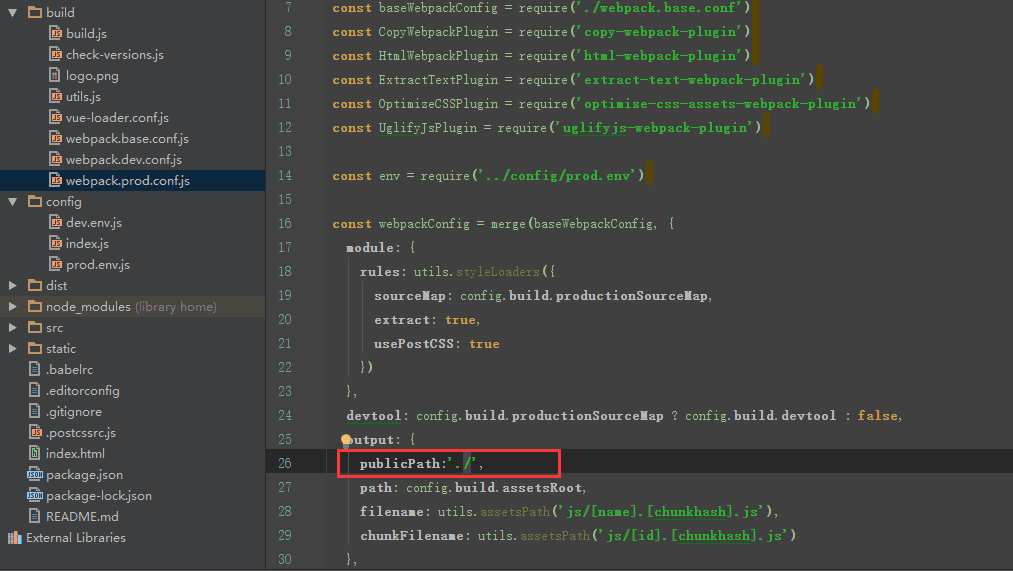Select webpack.prod.conf.js in the tree
This screenshot has width=1013, height=571.
pyautogui.click(x=127, y=181)
